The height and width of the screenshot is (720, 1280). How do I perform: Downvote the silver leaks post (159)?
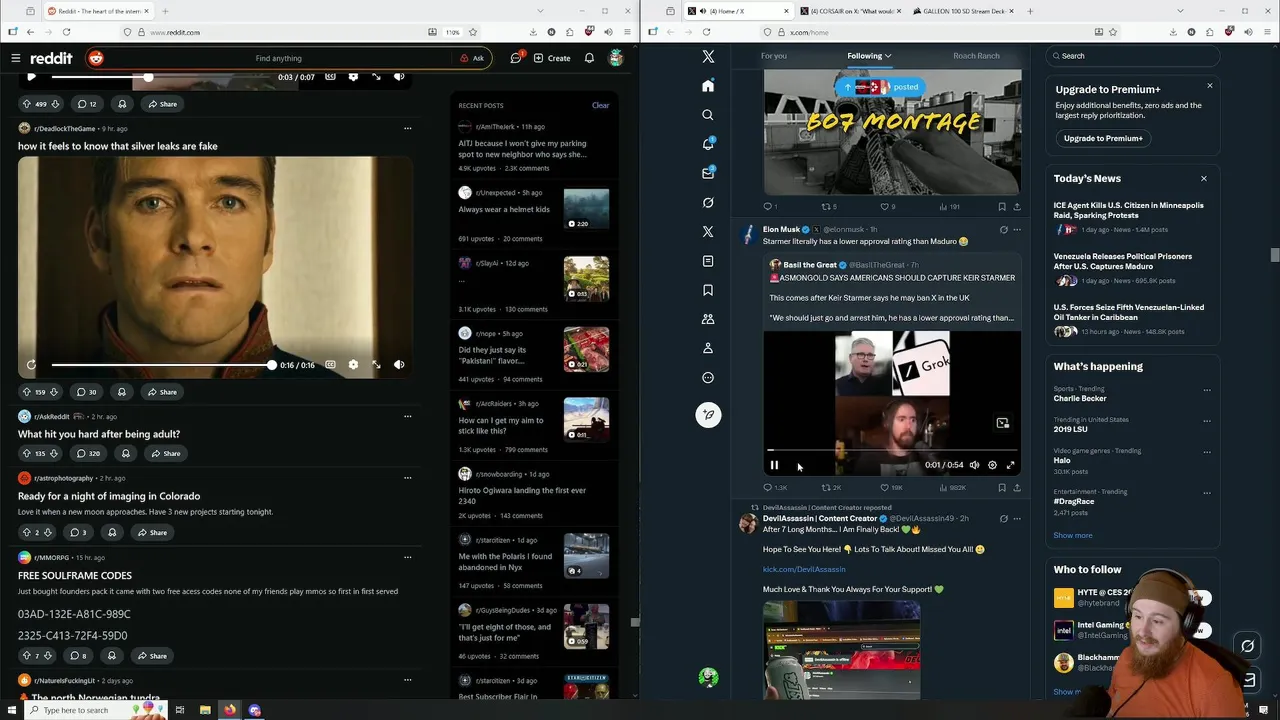pos(56,392)
